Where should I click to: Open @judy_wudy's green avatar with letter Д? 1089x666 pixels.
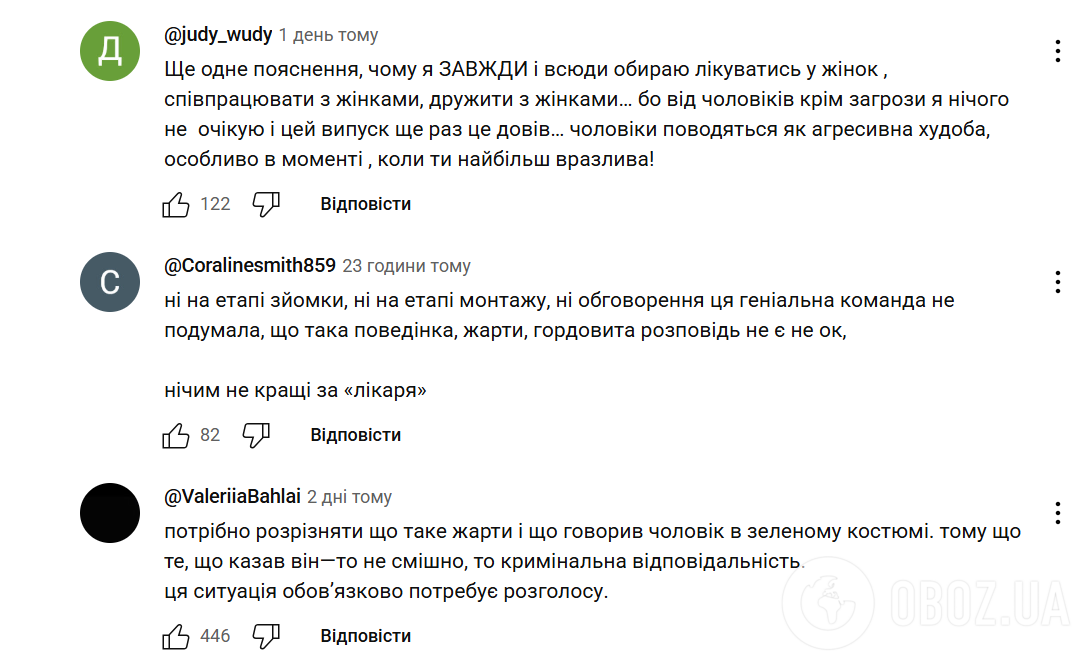click(109, 50)
